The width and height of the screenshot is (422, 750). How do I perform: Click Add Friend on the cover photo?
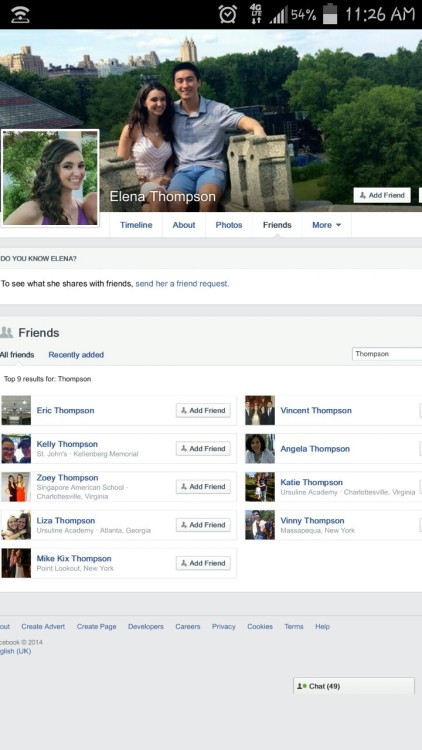(382, 195)
